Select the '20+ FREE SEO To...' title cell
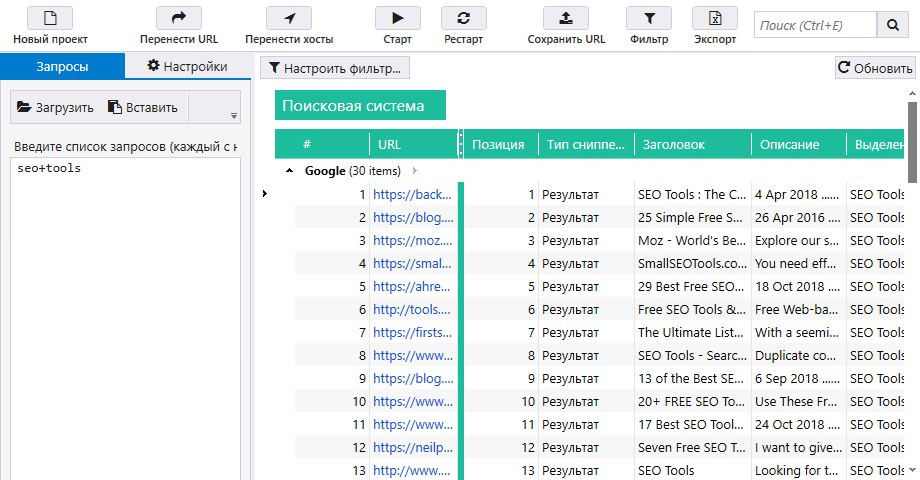Viewport: 920px width, 480px height. click(x=692, y=401)
